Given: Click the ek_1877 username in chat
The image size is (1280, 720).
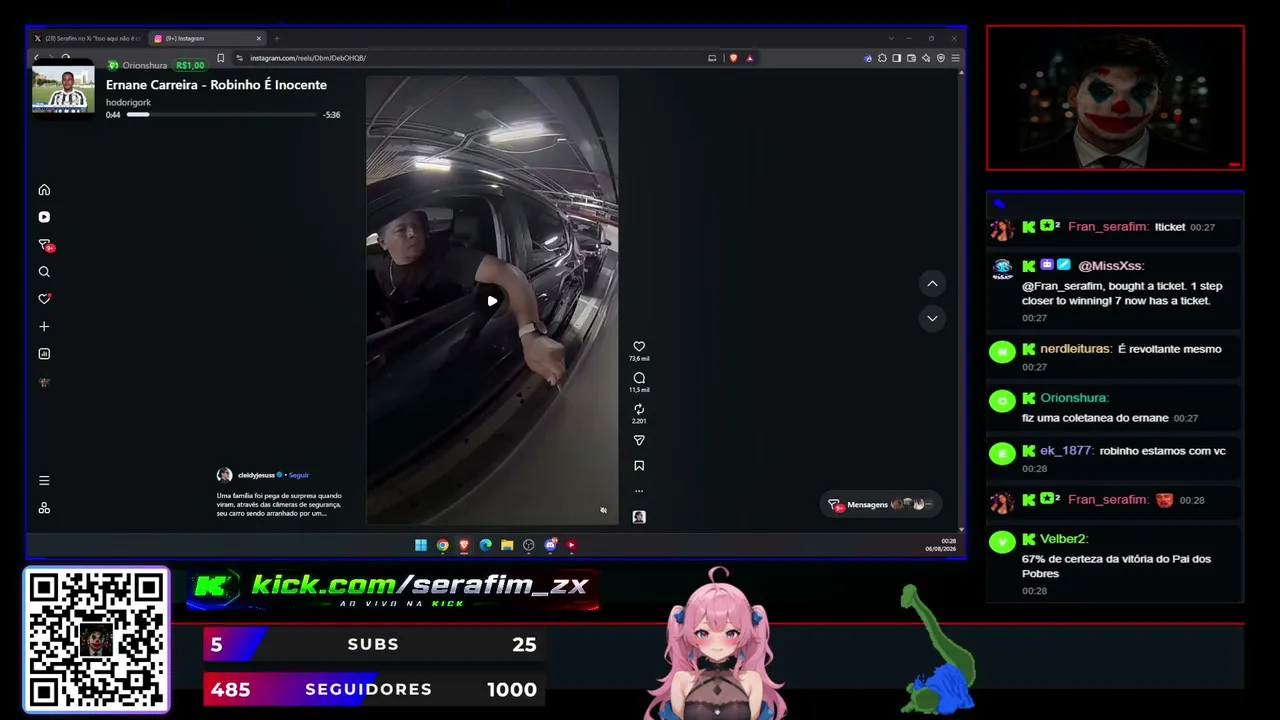Looking at the screenshot, I should pyautogui.click(x=1066, y=451).
